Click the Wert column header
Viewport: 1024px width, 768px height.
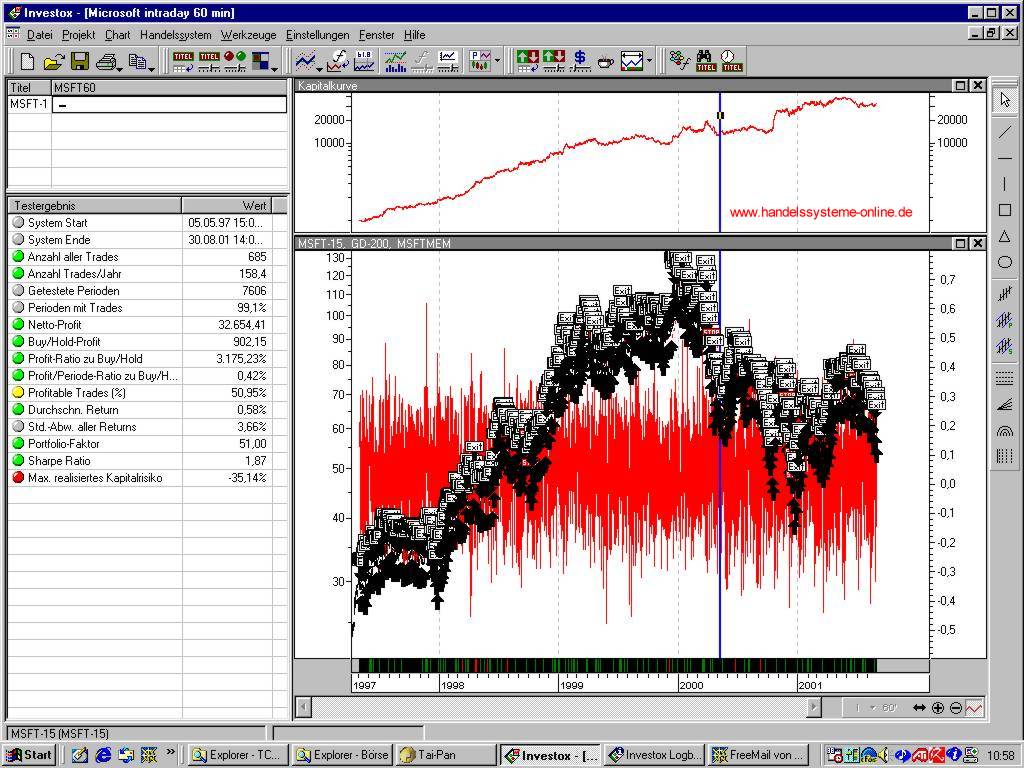coord(227,206)
